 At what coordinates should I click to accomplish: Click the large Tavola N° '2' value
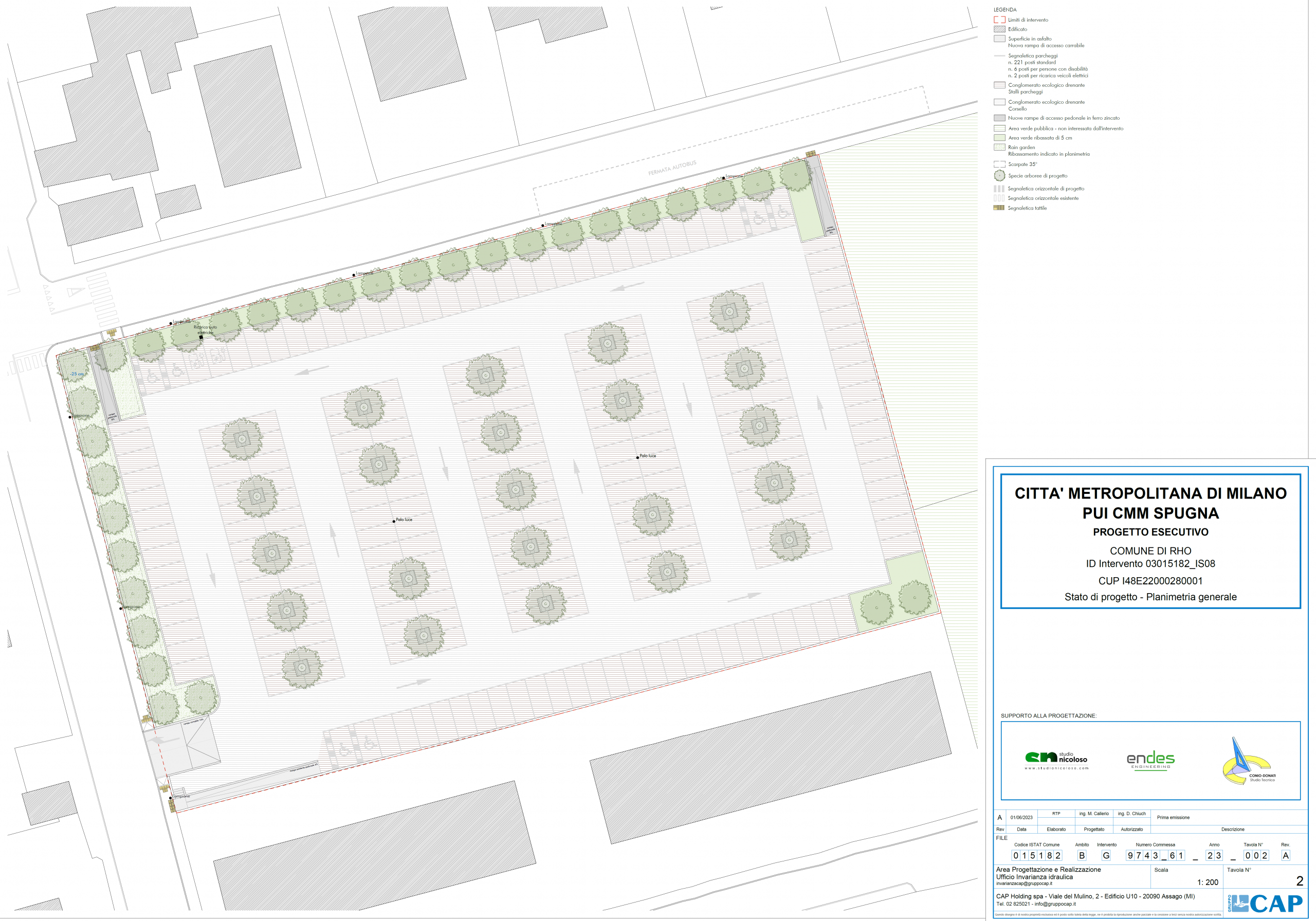point(1300,881)
